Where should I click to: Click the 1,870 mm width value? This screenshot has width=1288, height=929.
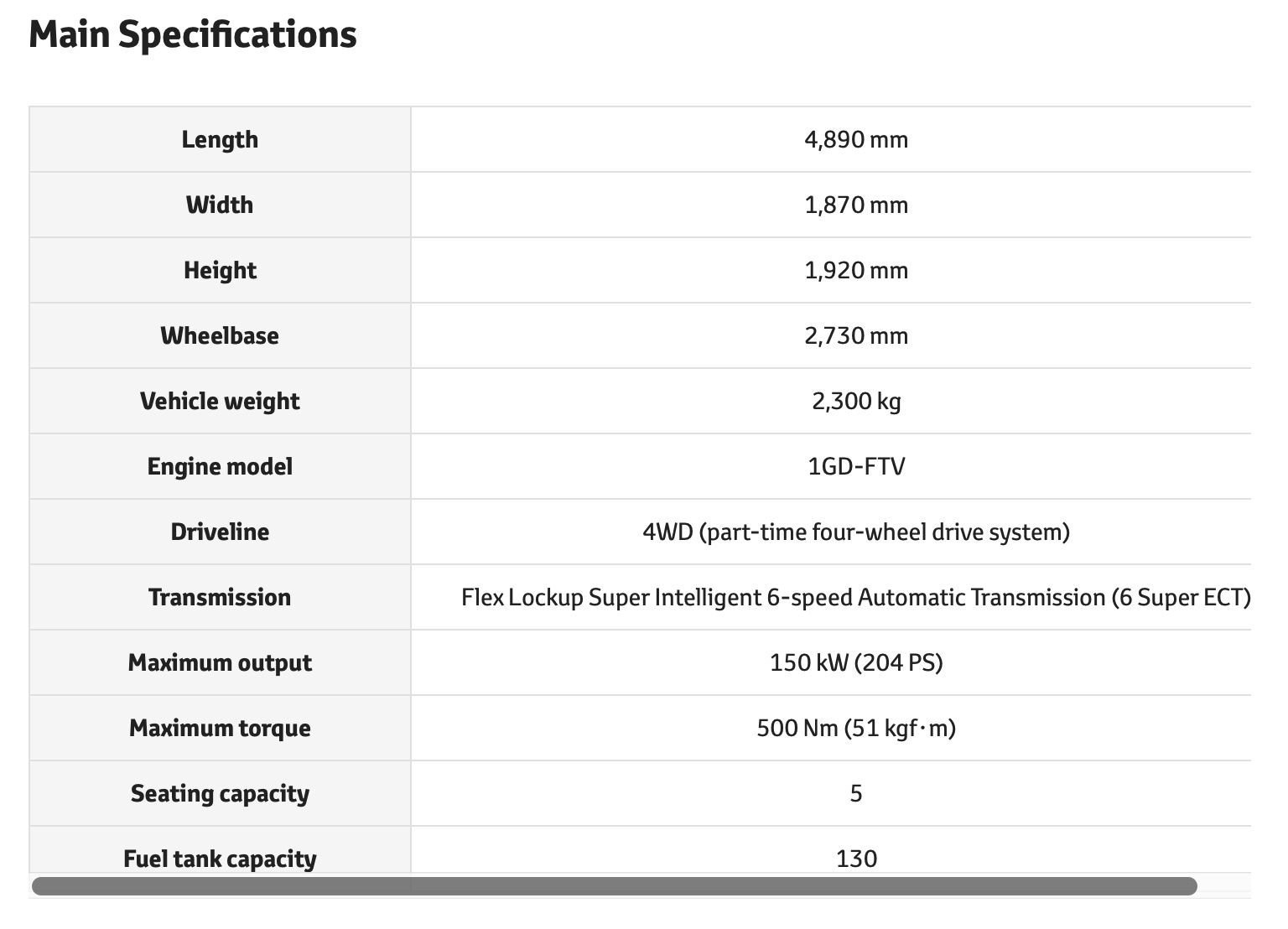855,205
